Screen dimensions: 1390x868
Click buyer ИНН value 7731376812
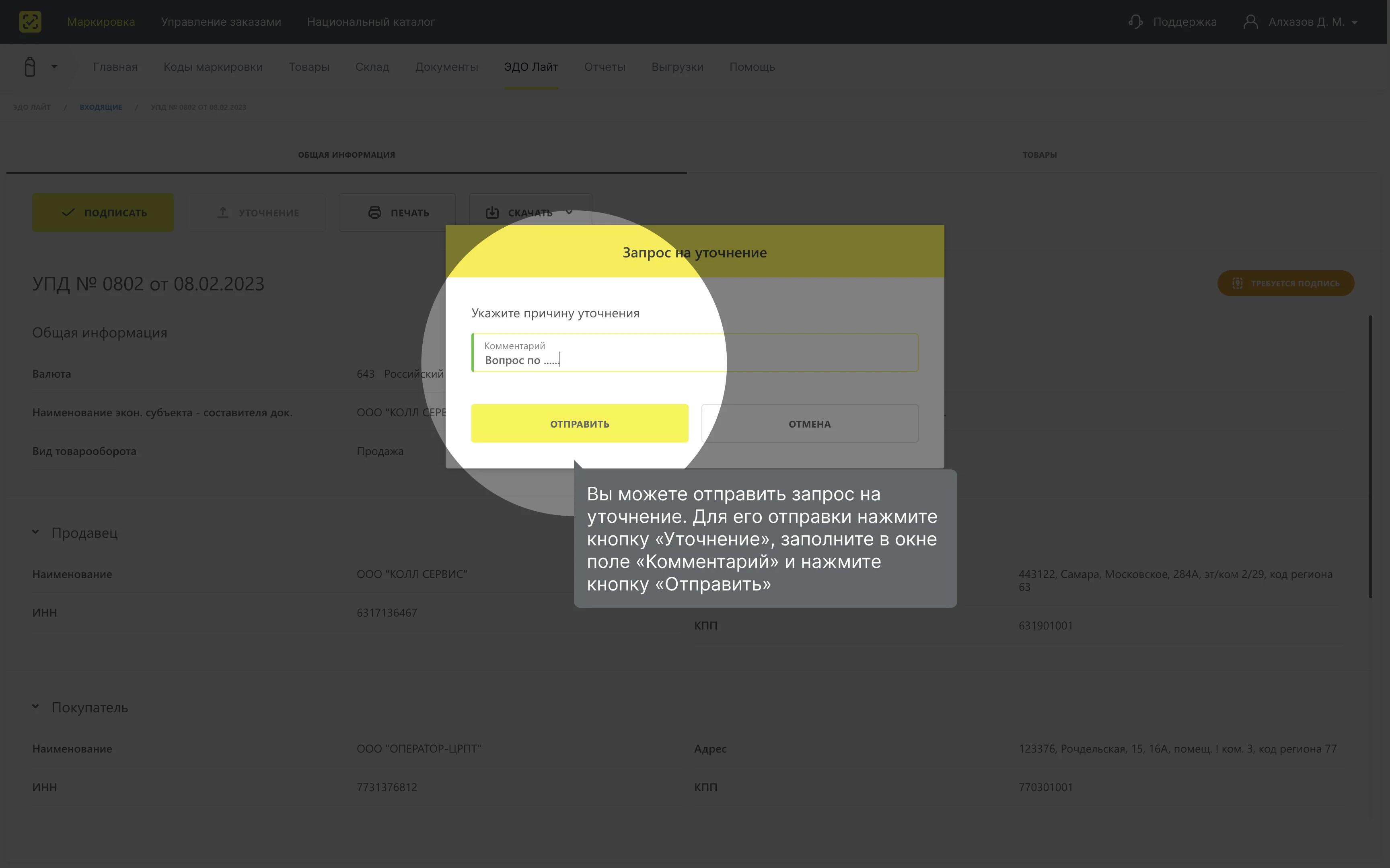click(387, 787)
